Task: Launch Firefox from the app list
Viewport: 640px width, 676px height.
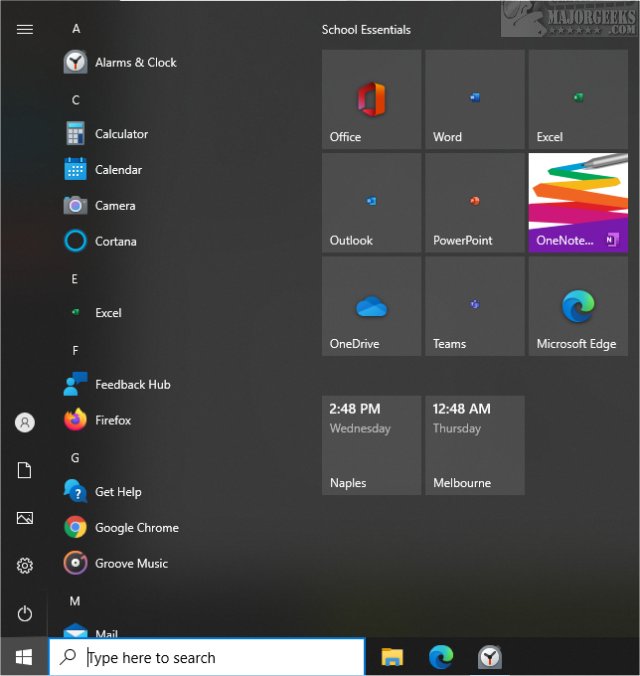Action: point(97,420)
